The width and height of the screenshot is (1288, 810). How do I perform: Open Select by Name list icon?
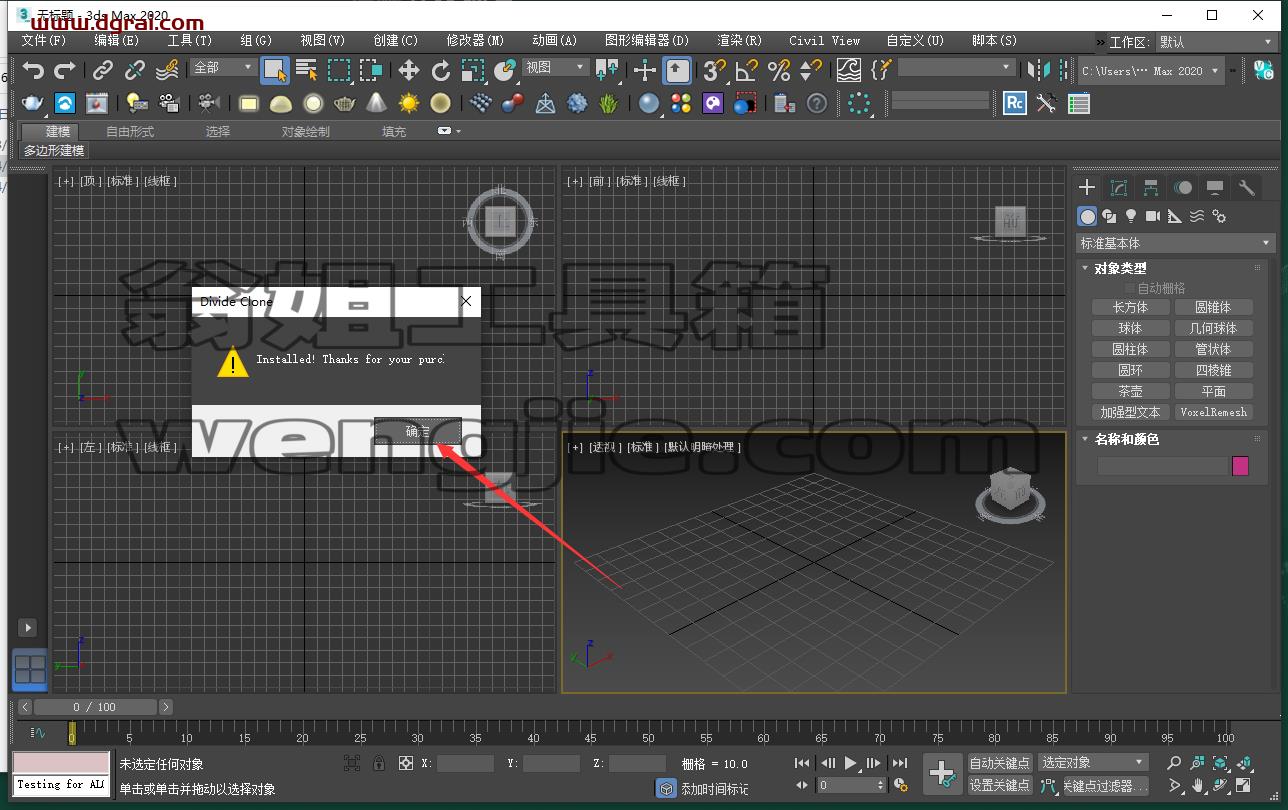click(x=307, y=70)
